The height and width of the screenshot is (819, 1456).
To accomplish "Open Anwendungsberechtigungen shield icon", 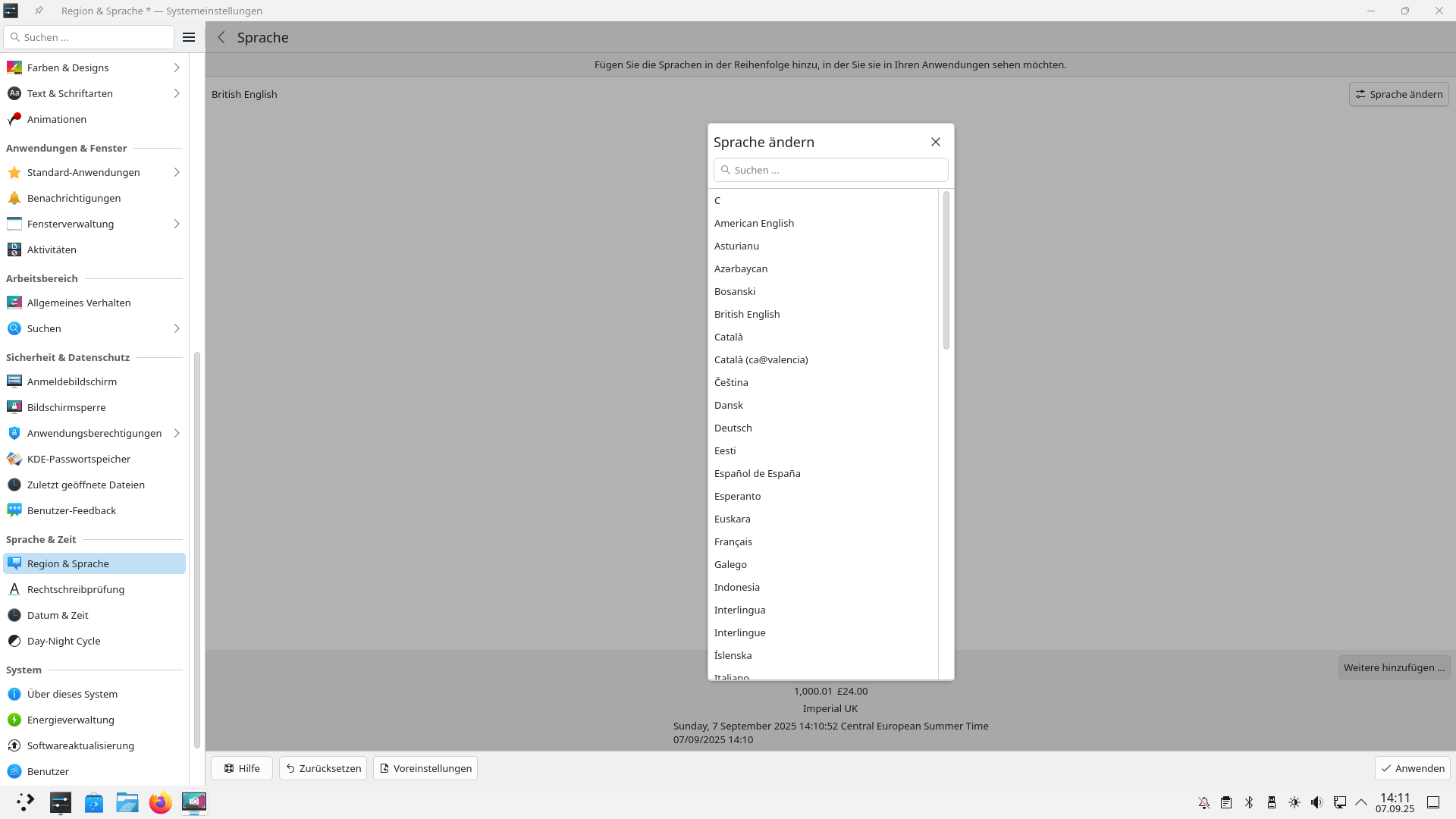I will pyautogui.click(x=14, y=433).
